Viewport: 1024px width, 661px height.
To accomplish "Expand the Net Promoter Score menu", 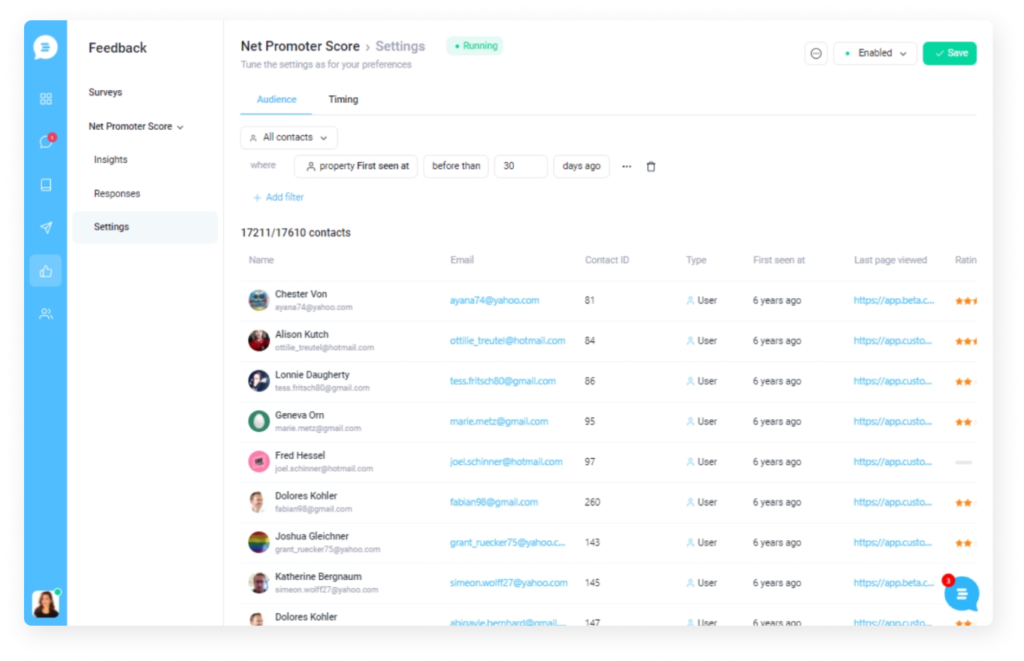I will [136, 127].
